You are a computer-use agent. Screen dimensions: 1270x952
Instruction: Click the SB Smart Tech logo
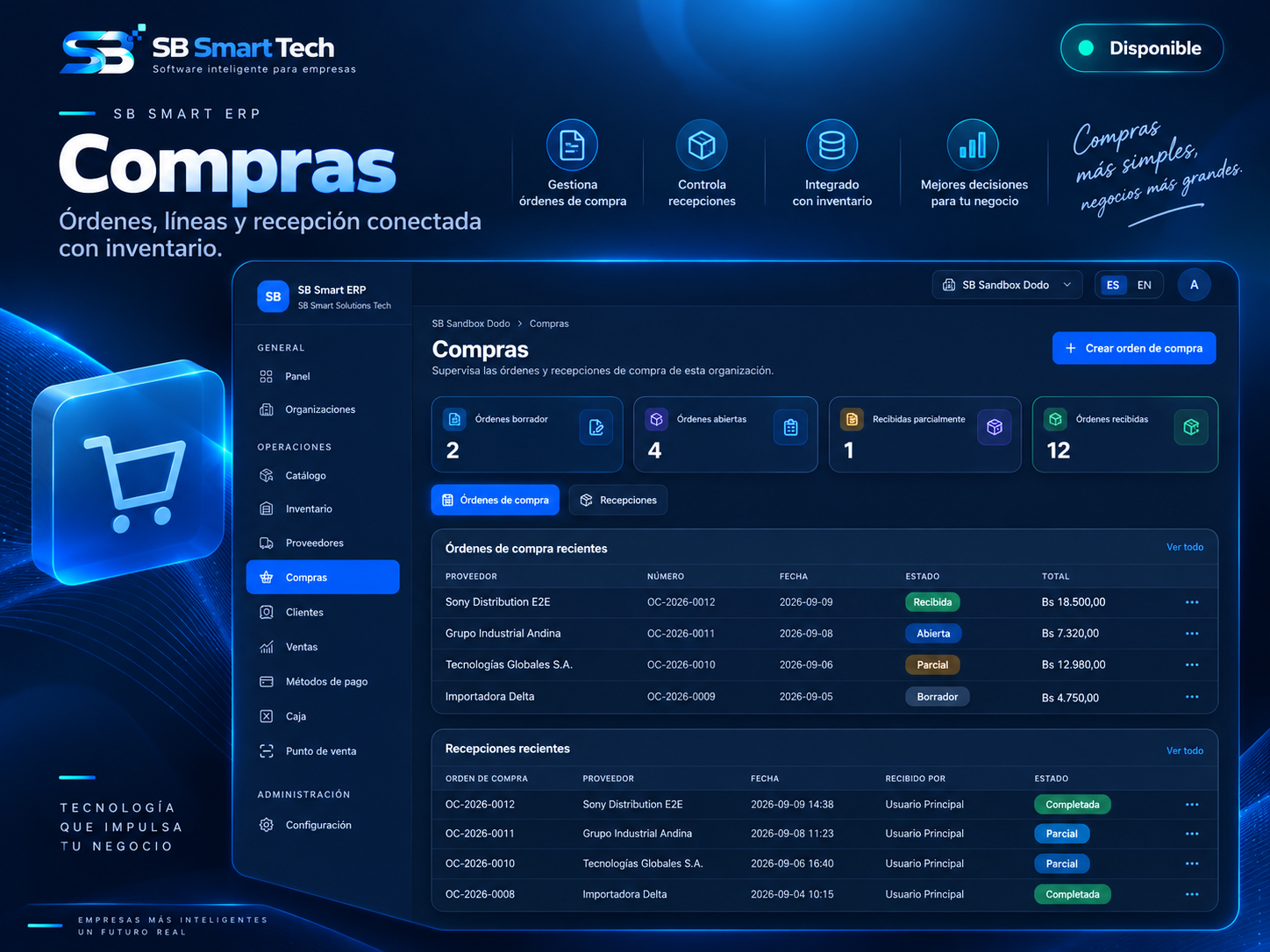tap(209, 51)
